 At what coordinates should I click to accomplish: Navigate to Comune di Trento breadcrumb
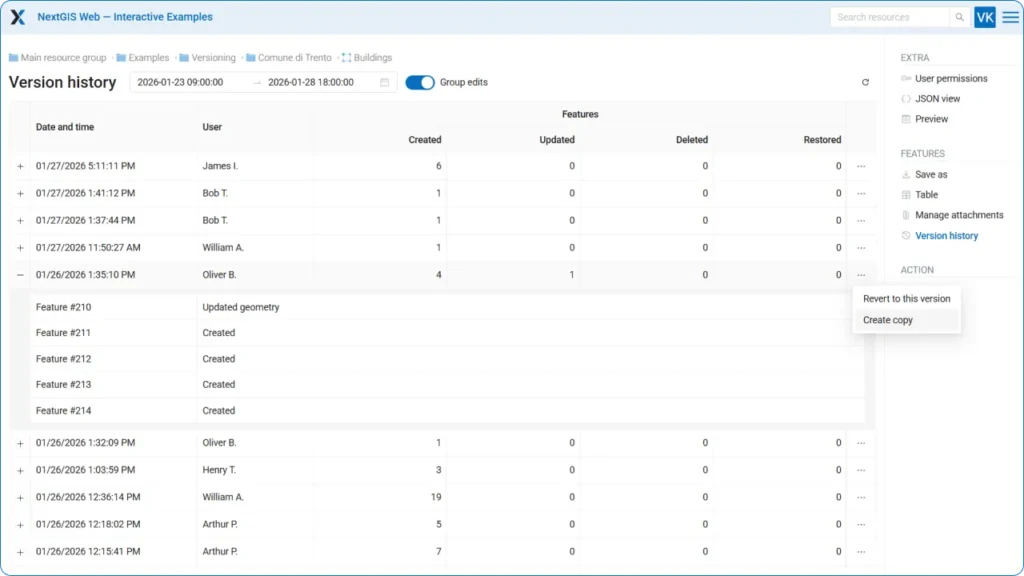click(x=288, y=58)
